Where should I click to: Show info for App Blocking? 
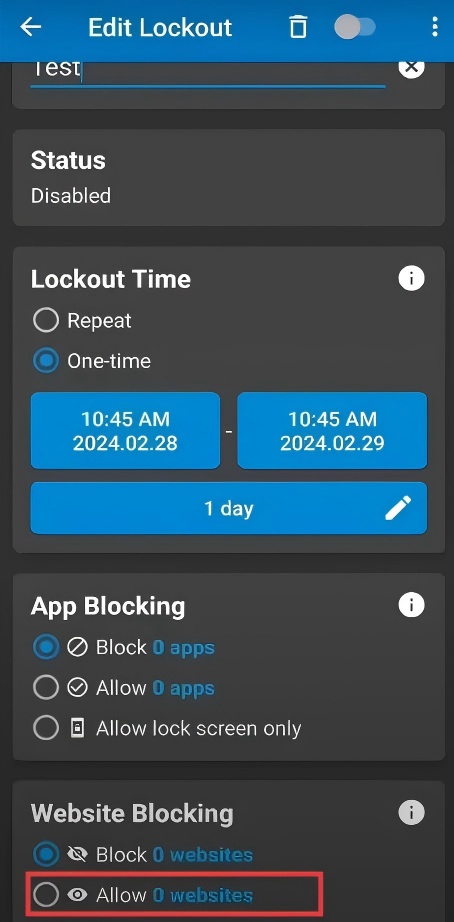coord(411,604)
